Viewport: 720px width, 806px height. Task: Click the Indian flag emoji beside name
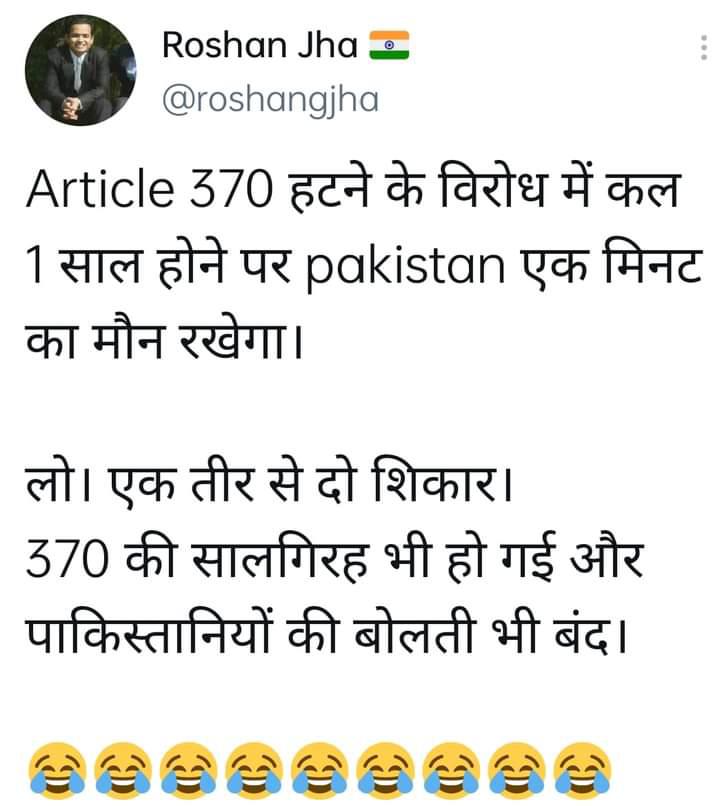pos(390,45)
